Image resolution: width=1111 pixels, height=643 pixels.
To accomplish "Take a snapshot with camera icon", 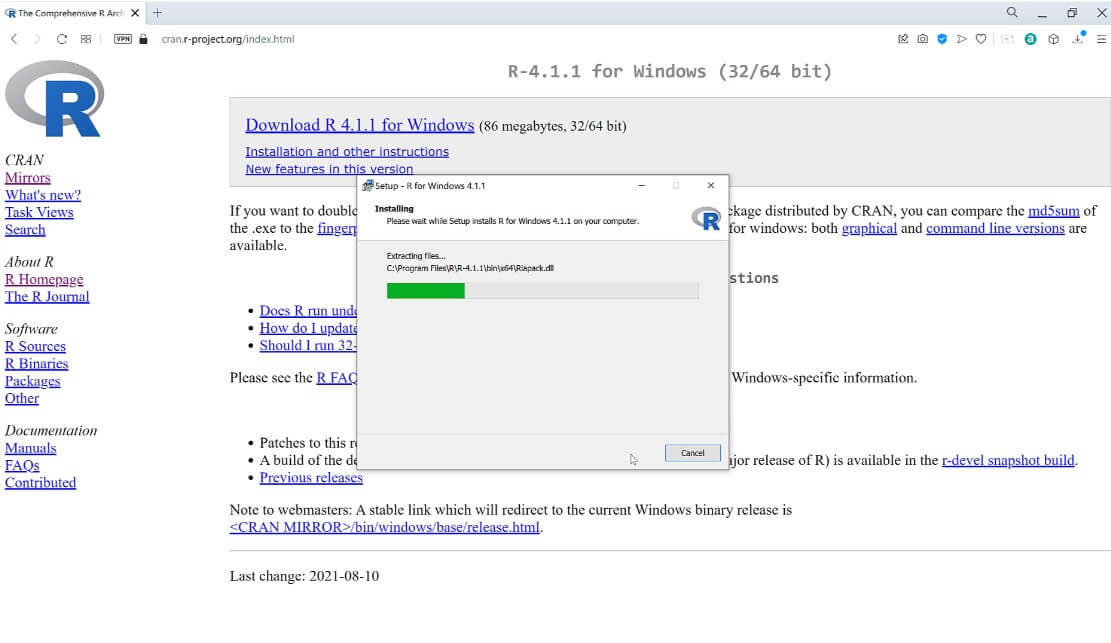I will [923, 39].
